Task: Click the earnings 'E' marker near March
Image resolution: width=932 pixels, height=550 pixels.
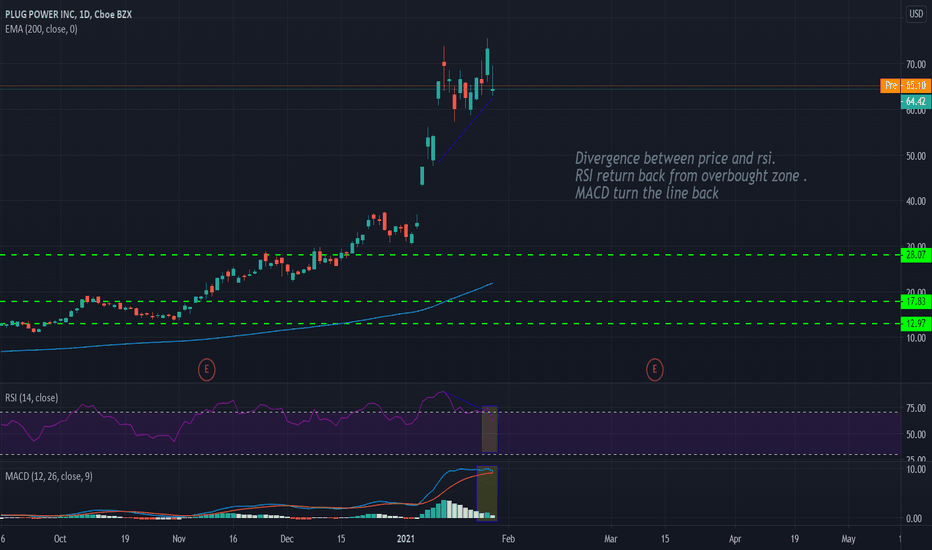Action: click(654, 369)
